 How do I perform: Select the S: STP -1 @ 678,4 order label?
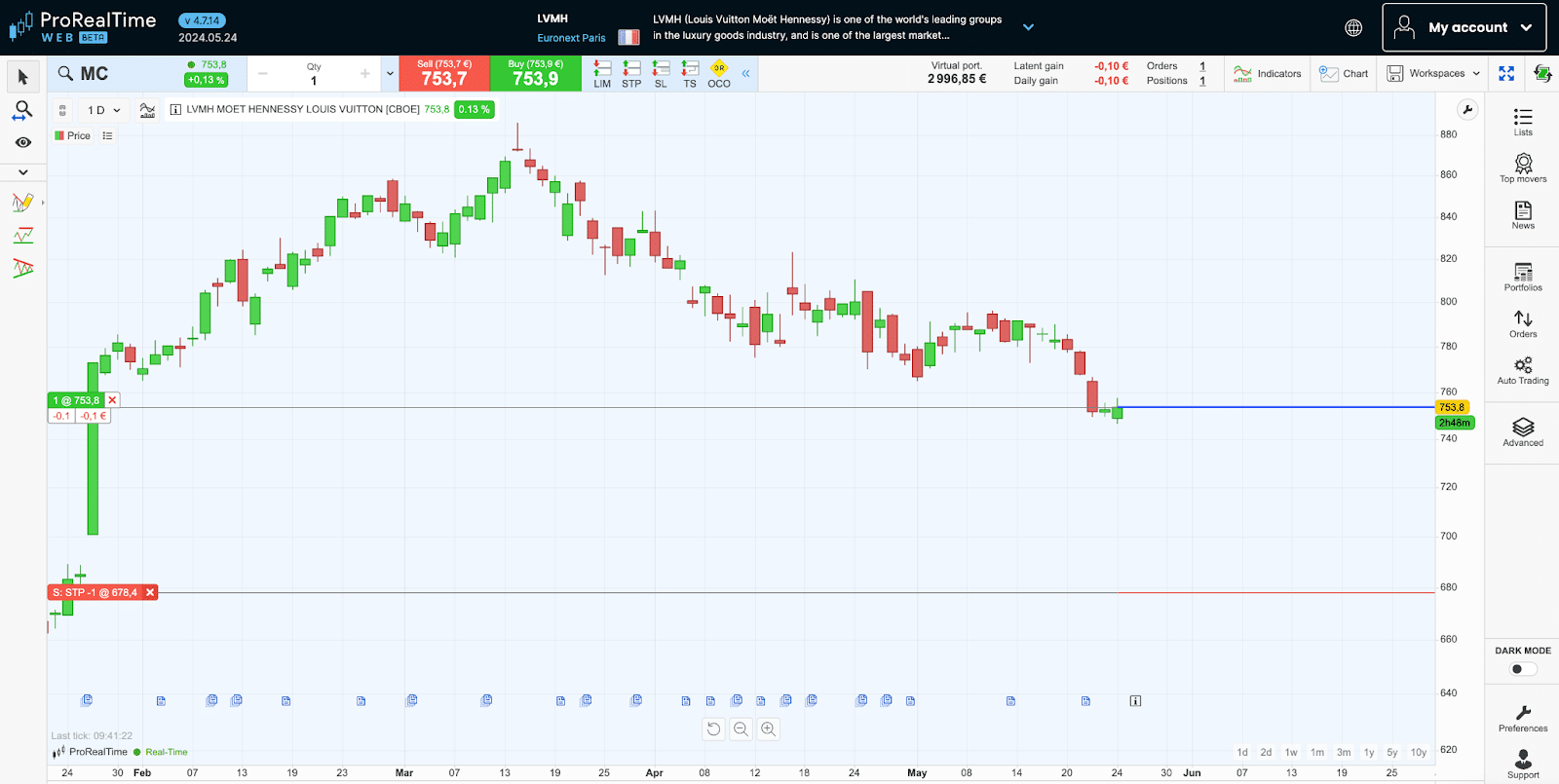click(95, 592)
